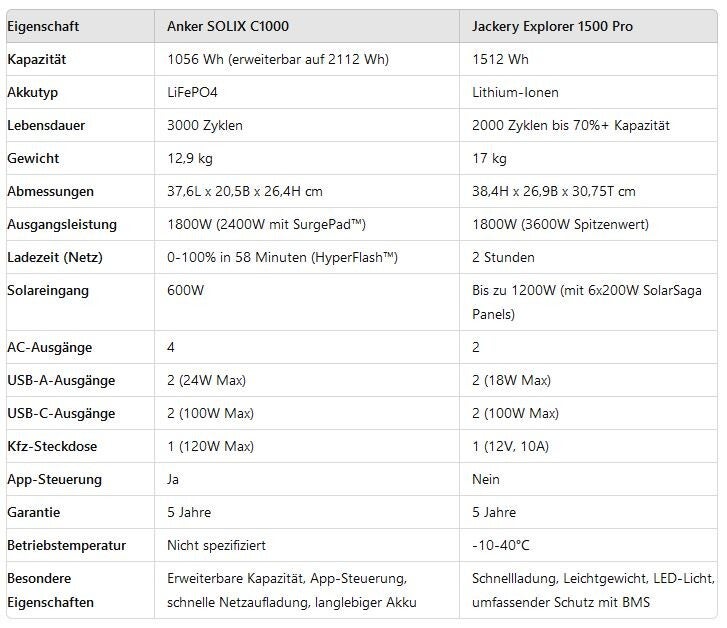Screen dimensions: 727x628
Task: Select the "17 kg" weight cell
Action: pyautogui.click(x=489, y=158)
